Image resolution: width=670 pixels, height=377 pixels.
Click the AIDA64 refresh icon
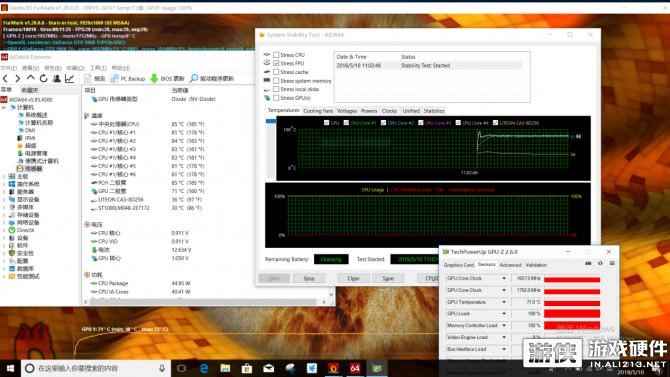click(43, 79)
